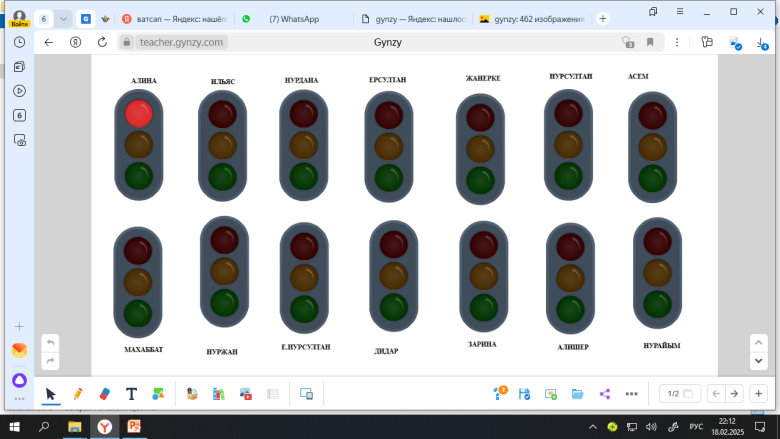The height and width of the screenshot is (439, 780).
Task: Select the pencil drawing tool
Action: click(x=78, y=394)
